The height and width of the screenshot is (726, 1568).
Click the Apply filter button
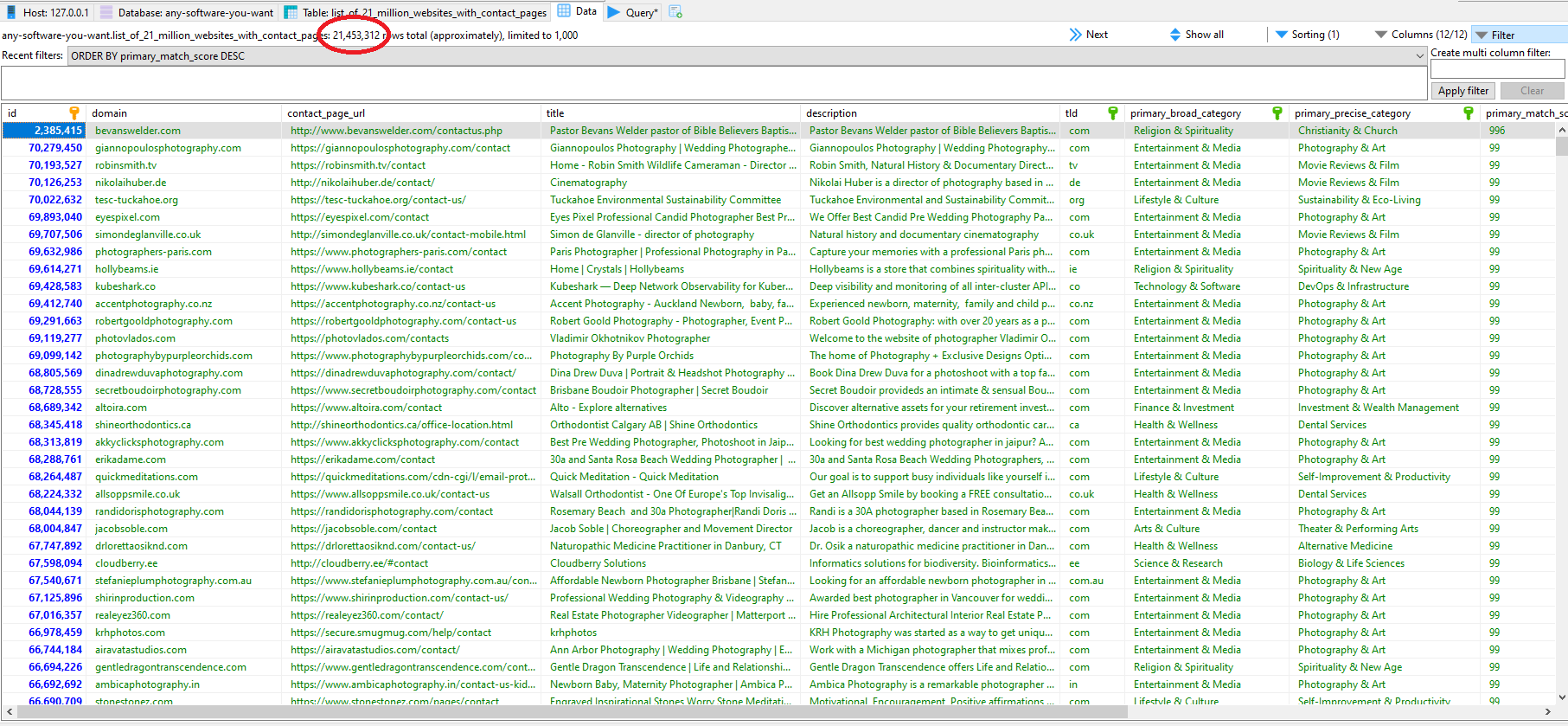(x=1463, y=91)
